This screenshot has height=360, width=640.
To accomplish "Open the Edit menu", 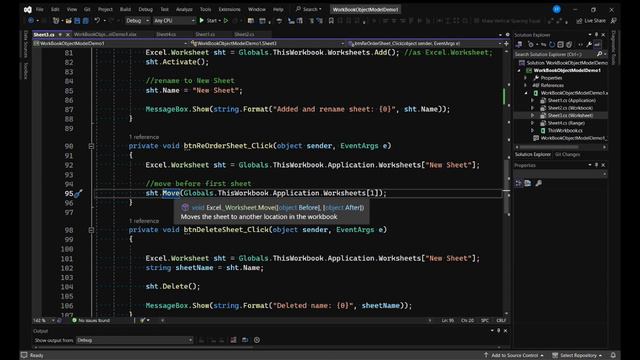I will [55, 9].
